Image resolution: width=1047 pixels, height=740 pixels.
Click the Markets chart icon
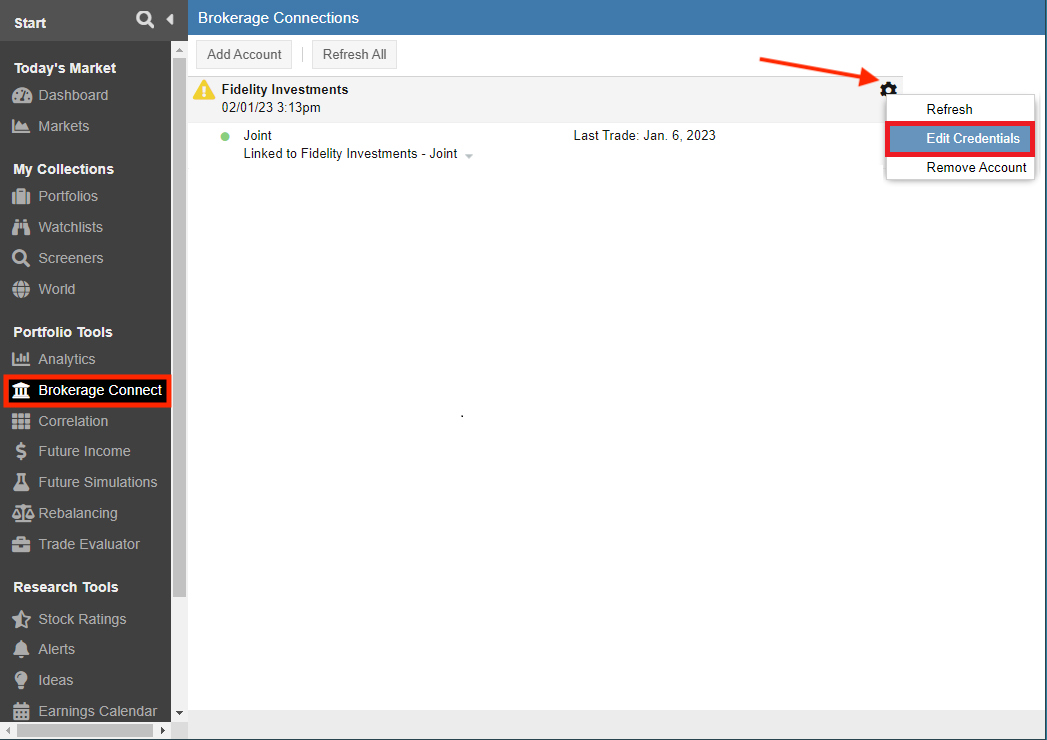pos(21,126)
